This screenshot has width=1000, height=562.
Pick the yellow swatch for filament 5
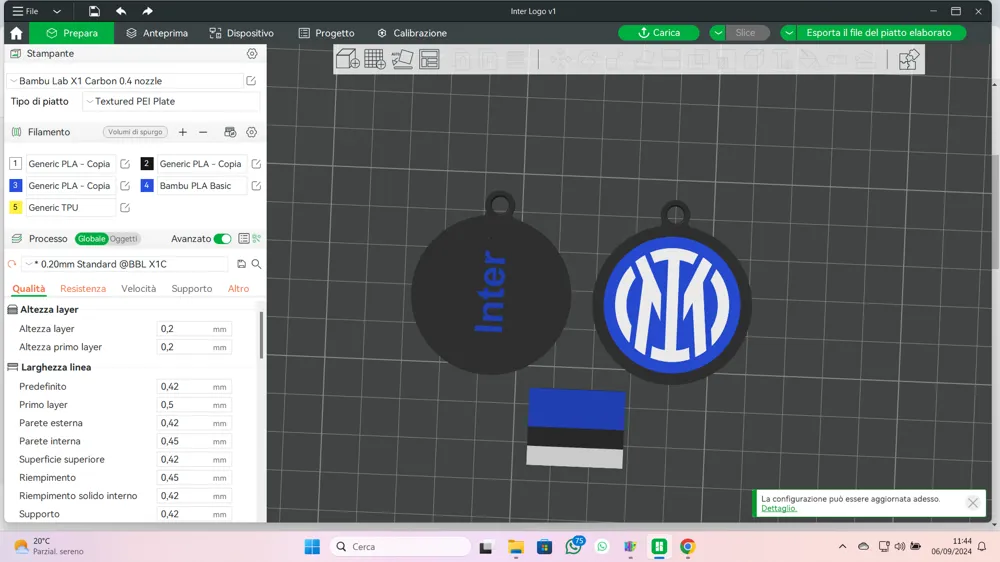15,207
